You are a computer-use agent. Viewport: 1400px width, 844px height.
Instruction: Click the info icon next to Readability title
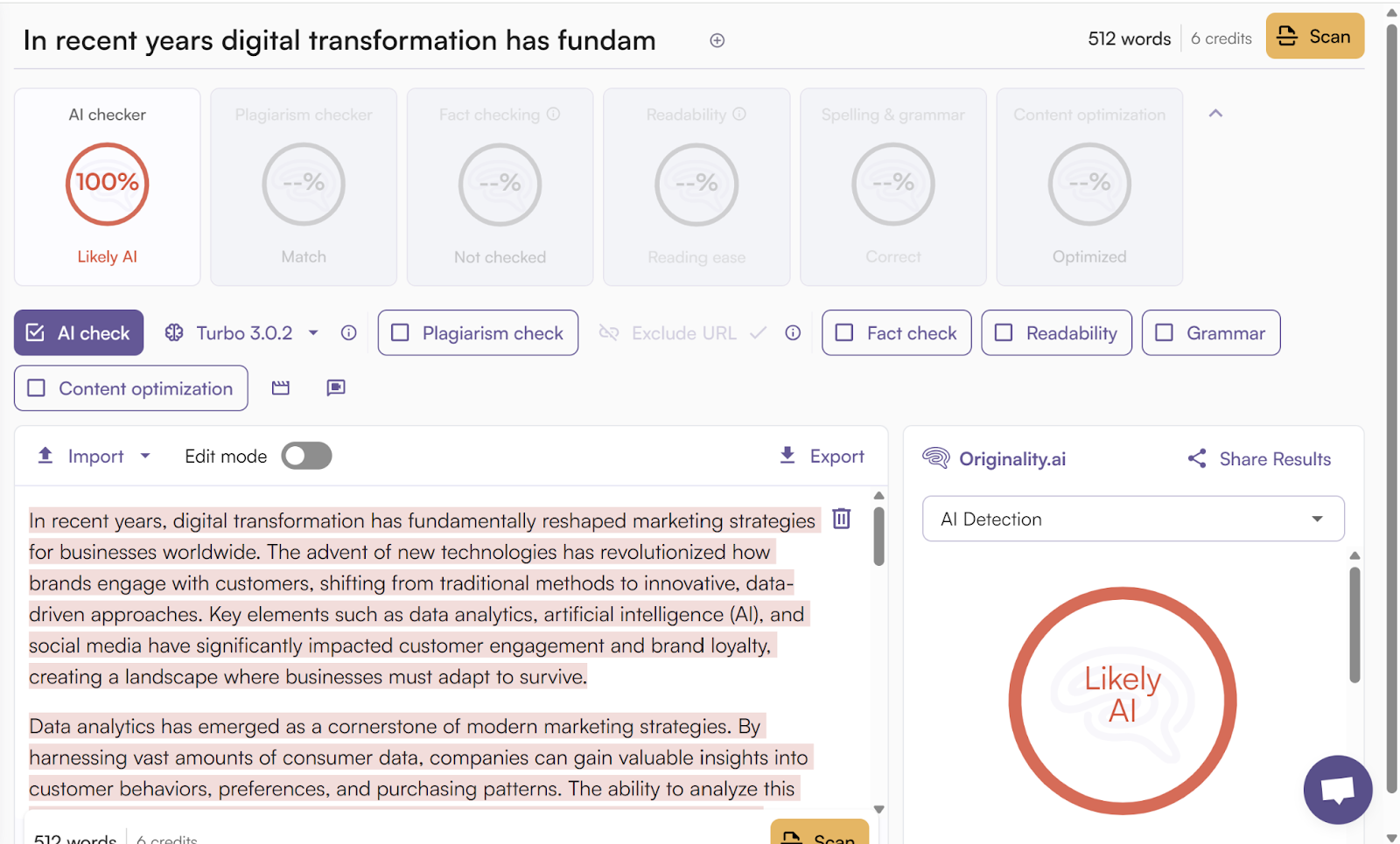tap(739, 114)
